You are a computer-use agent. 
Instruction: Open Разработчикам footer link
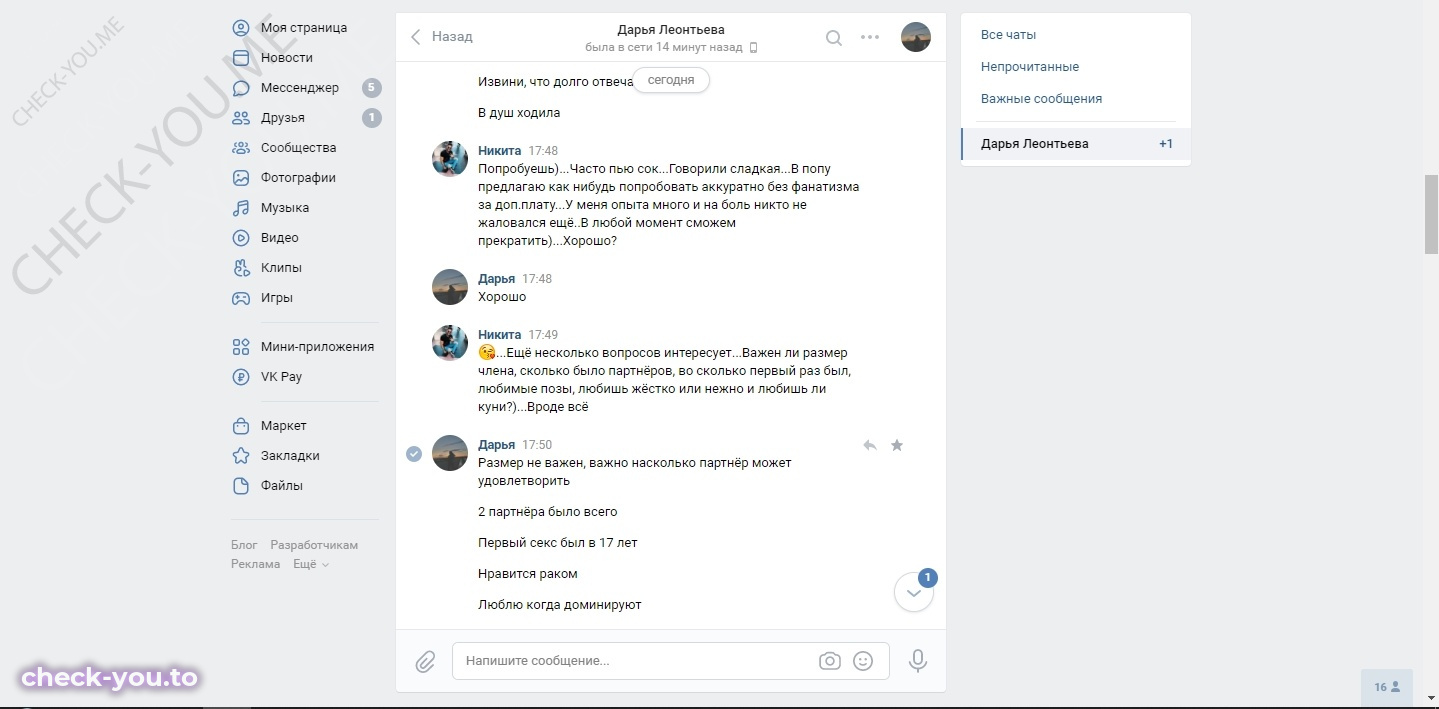click(314, 545)
